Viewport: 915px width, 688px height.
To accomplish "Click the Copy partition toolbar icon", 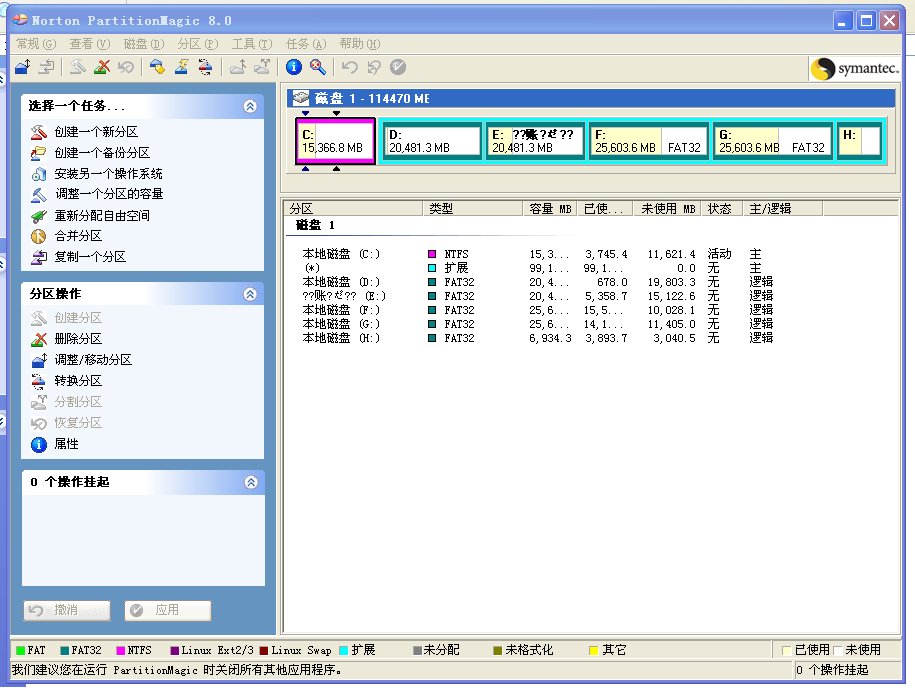I will (47, 67).
